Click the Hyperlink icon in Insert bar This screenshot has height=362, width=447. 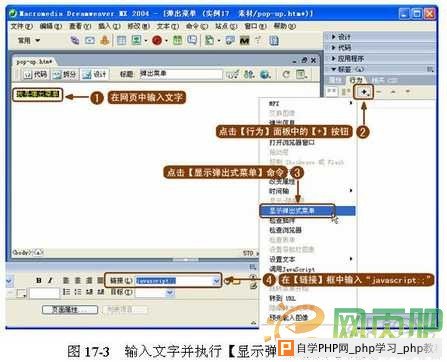[74, 41]
